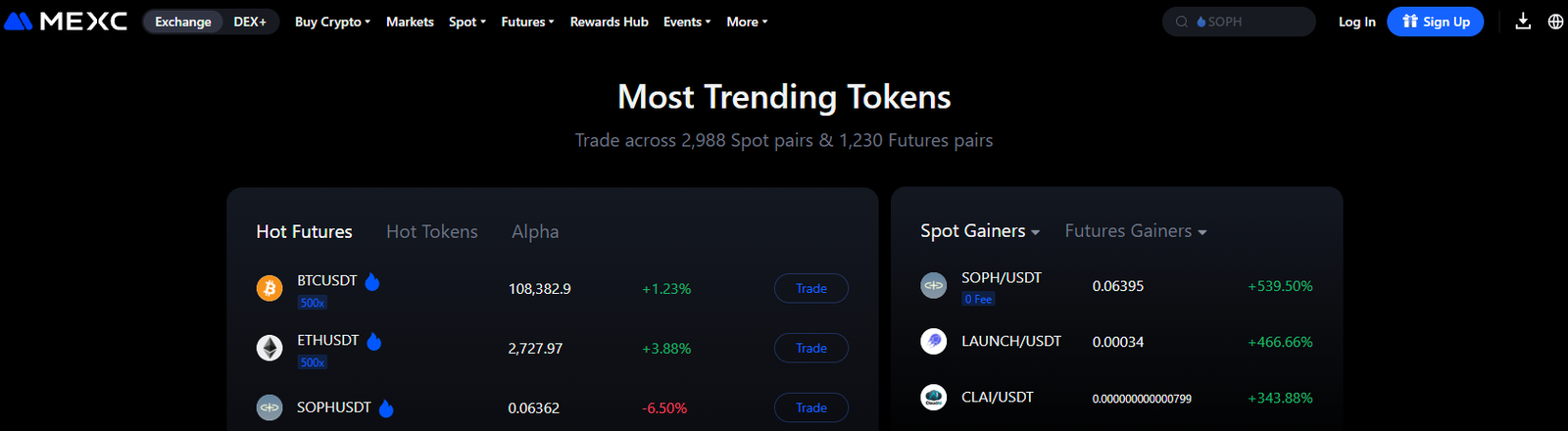
Task: Switch to the DEX+ mode toggle
Action: coord(250,22)
